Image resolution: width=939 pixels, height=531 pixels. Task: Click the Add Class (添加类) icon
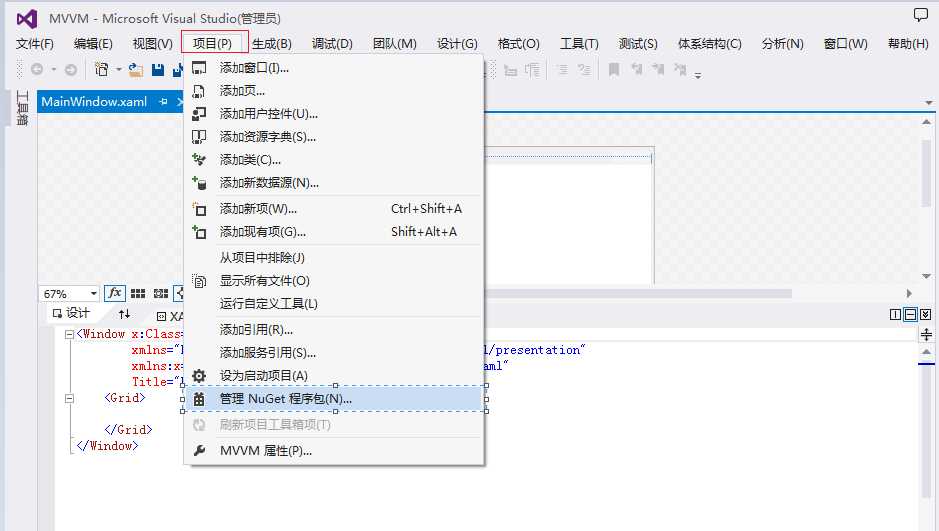click(x=199, y=160)
